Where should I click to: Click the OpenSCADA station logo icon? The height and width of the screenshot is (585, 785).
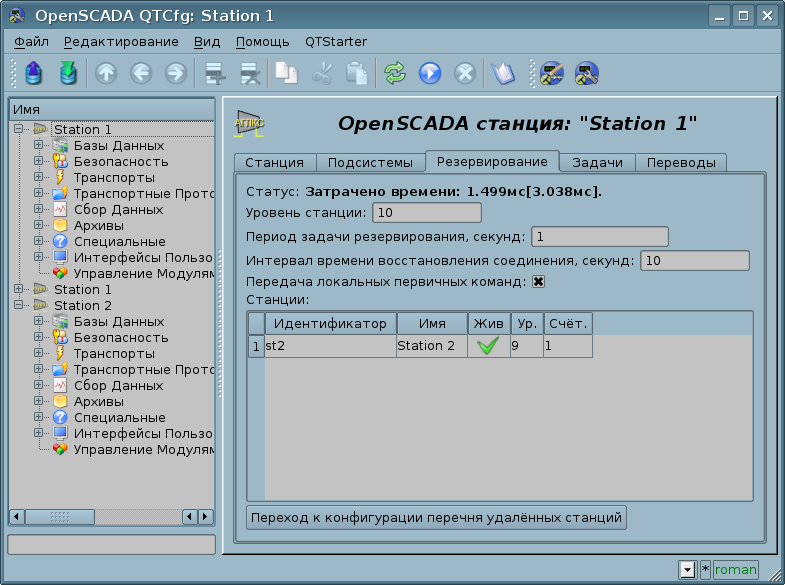click(249, 123)
